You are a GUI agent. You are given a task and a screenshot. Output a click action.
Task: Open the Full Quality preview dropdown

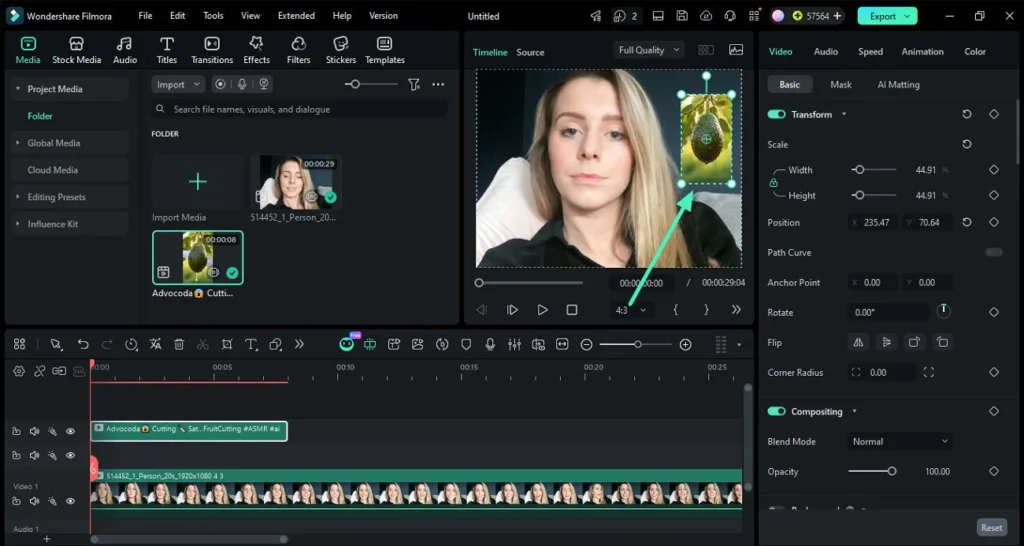pyautogui.click(x=648, y=50)
